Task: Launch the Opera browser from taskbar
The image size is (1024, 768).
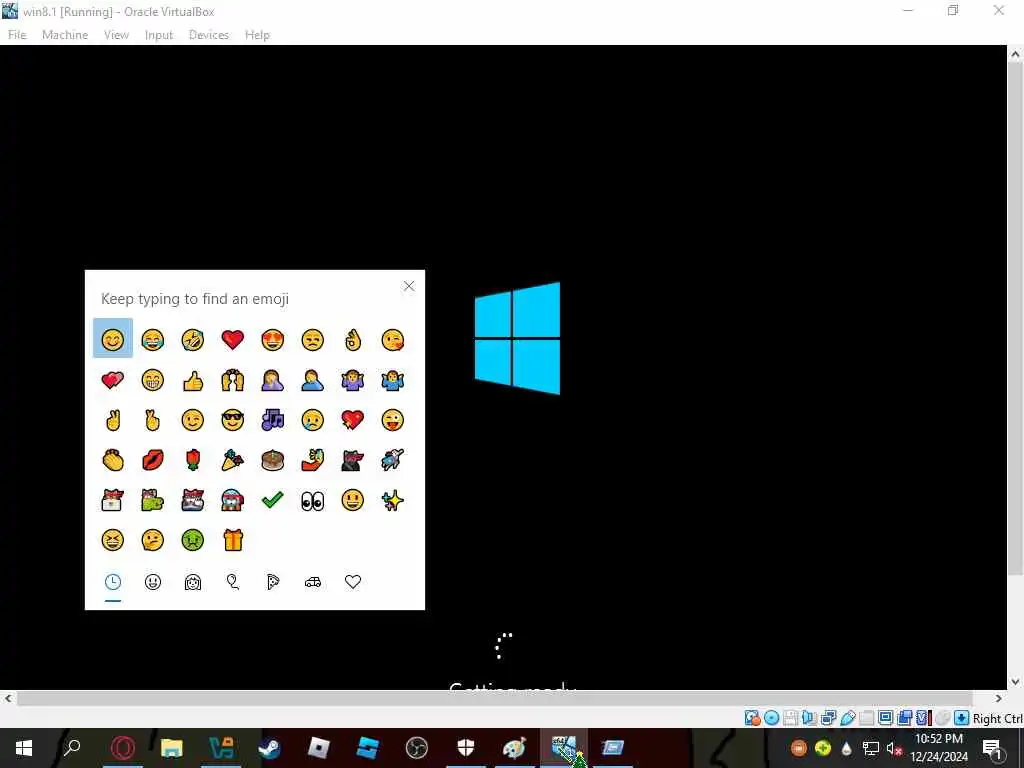Action: click(122, 748)
